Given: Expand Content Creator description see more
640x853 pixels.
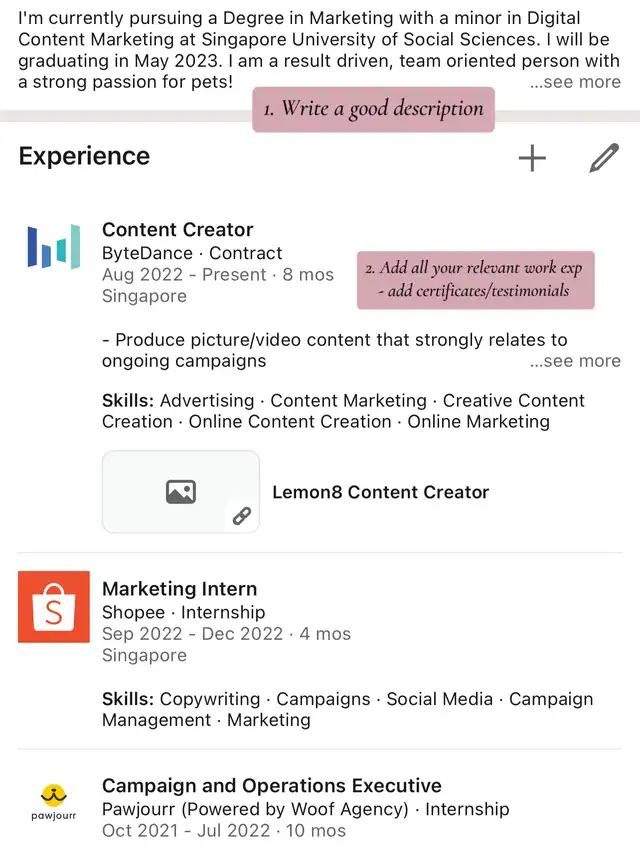Looking at the screenshot, I should pyautogui.click(x=575, y=361).
